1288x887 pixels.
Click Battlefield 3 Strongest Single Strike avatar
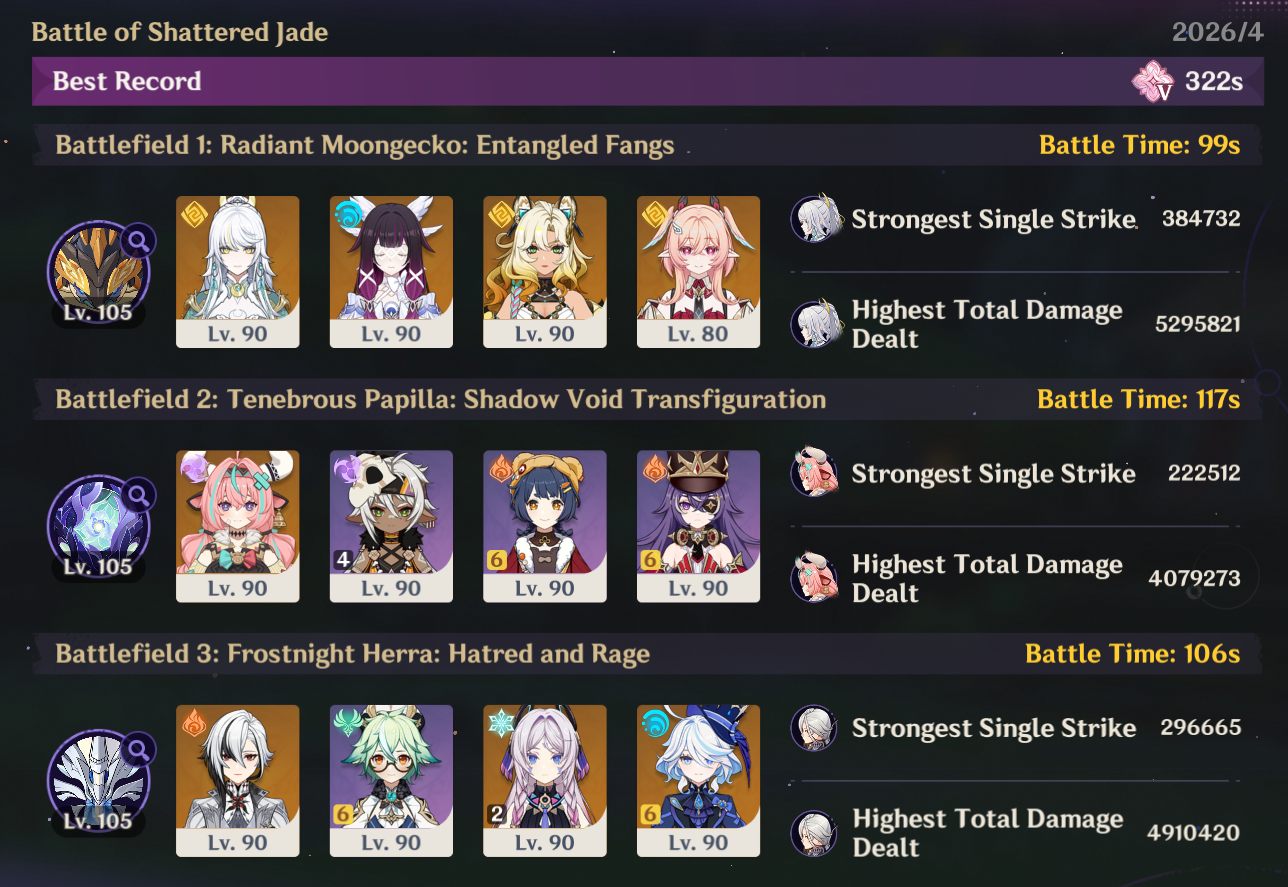pos(816,728)
